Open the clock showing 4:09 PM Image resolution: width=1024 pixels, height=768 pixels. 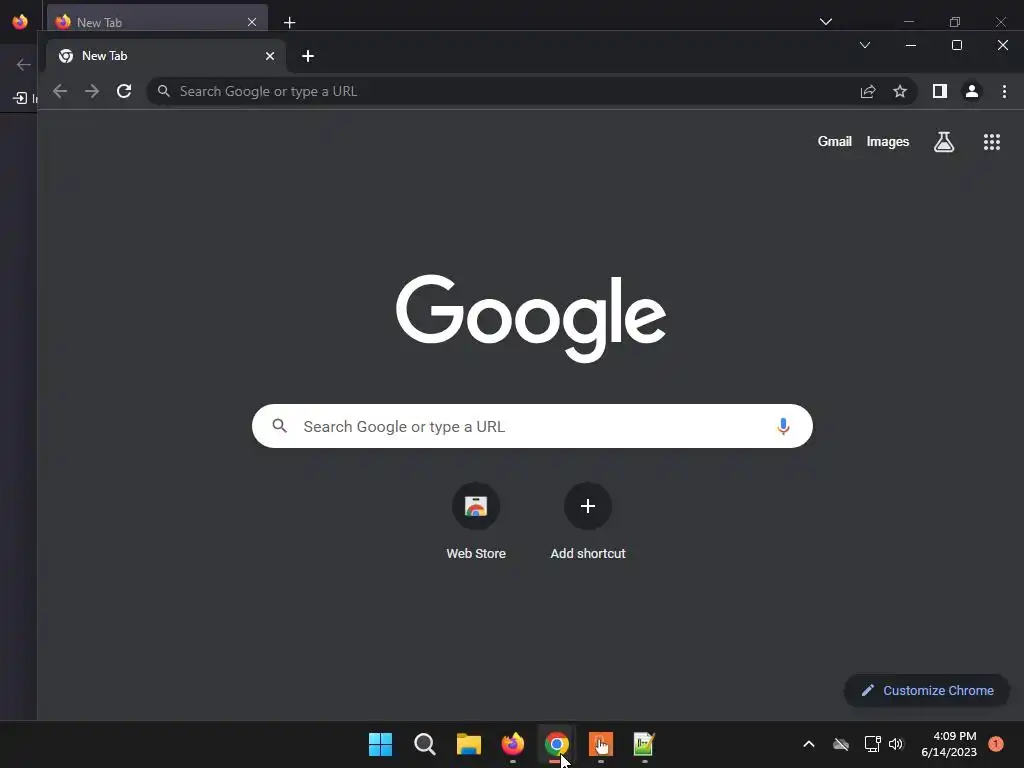tap(949, 744)
